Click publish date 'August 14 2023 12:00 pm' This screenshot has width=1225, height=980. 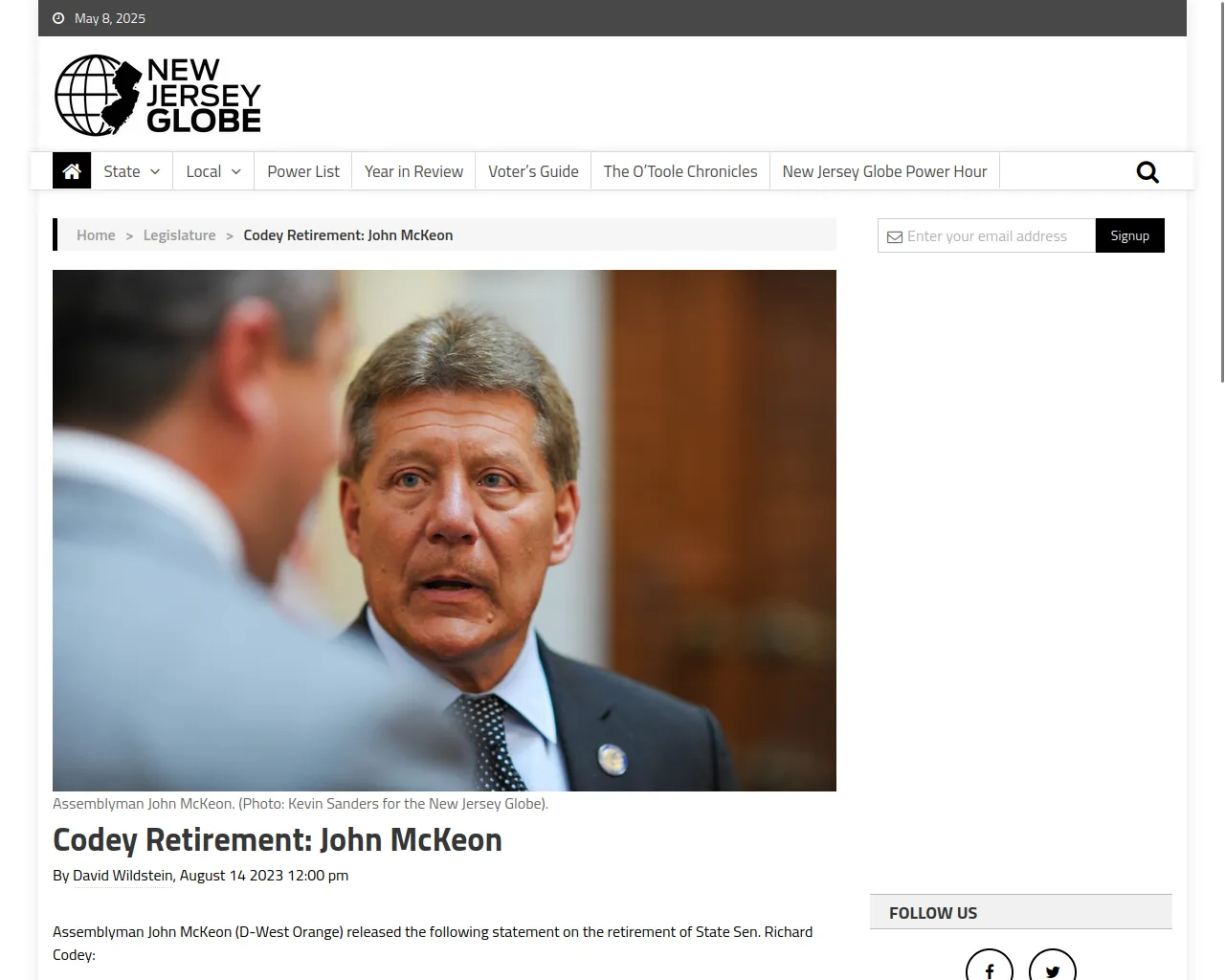264,876
